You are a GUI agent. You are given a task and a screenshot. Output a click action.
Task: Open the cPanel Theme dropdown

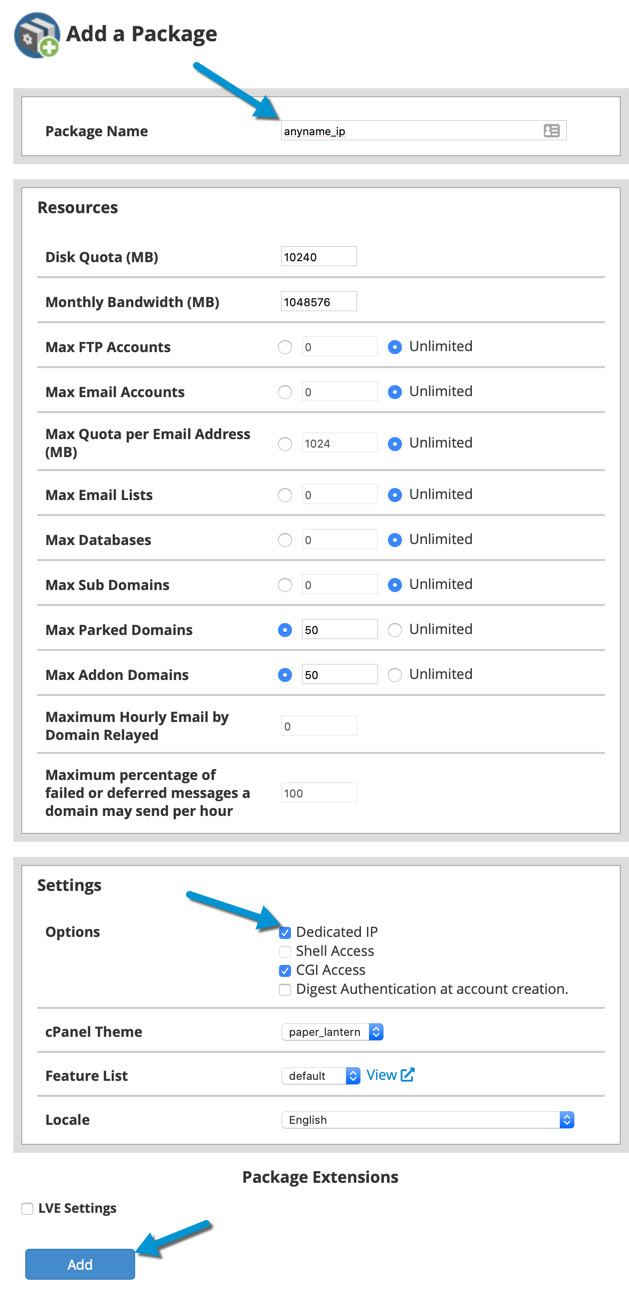click(x=333, y=1031)
